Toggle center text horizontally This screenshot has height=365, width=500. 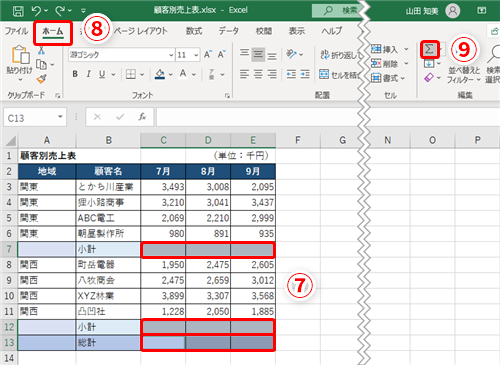point(258,74)
